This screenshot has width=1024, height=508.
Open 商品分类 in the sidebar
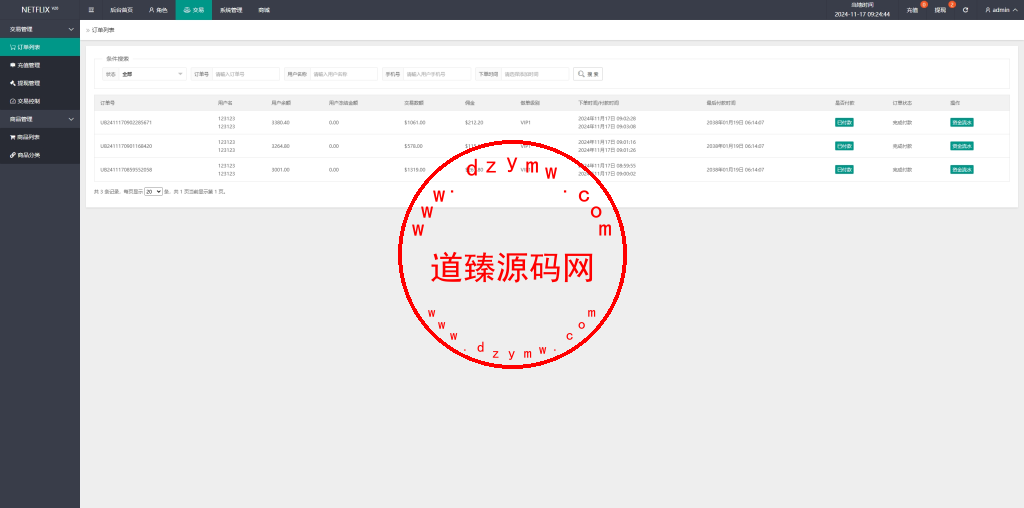click(40, 155)
